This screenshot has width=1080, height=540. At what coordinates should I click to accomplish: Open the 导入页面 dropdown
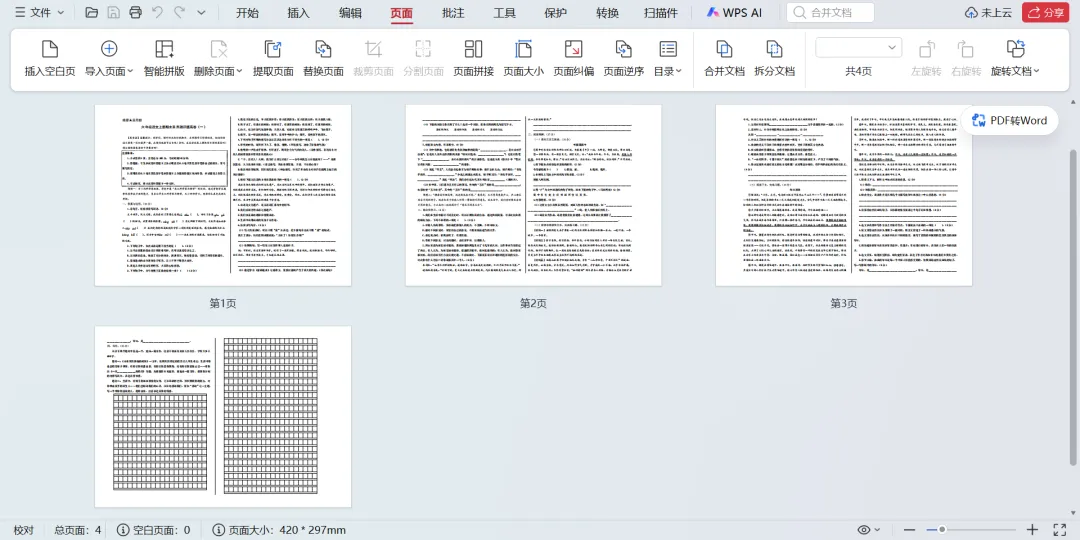(x=109, y=59)
